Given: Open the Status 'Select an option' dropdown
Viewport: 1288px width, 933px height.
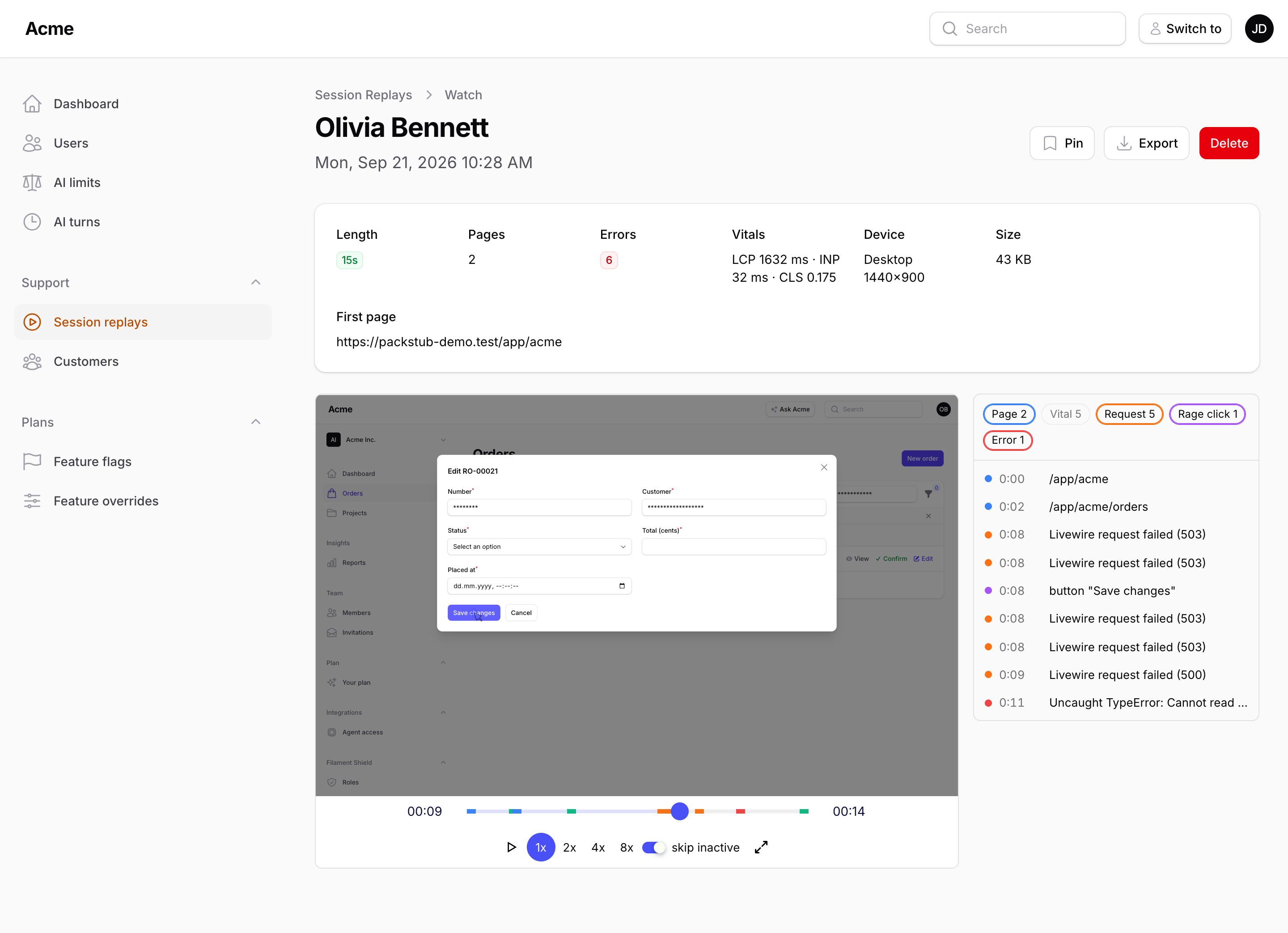Looking at the screenshot, I should click(x=539, y=547).
